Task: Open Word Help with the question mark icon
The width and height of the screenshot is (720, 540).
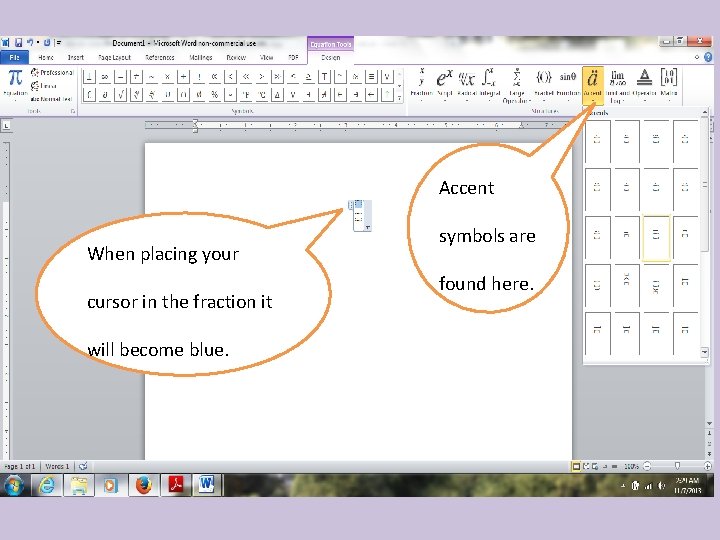Action: tap(708, 57)
